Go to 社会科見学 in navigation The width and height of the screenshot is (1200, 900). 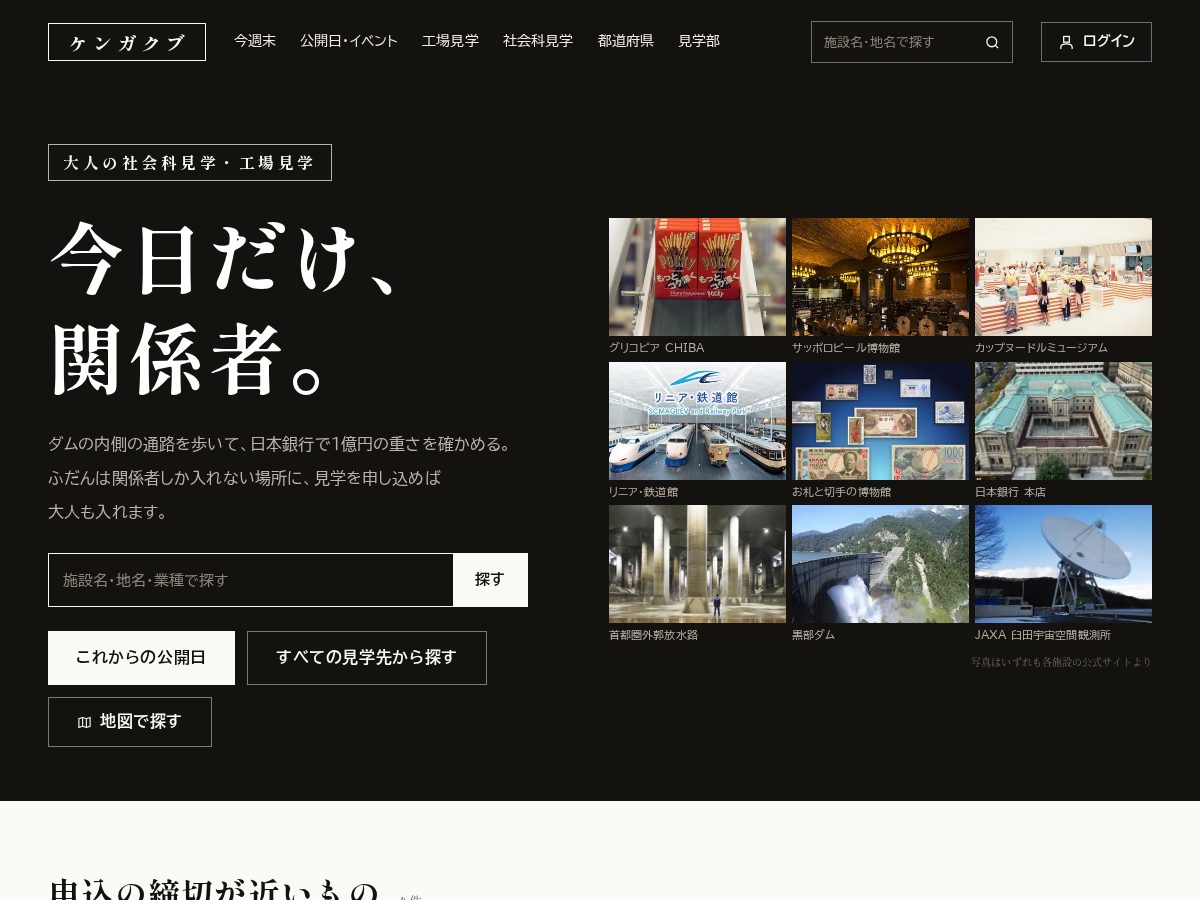coord(538,41)
